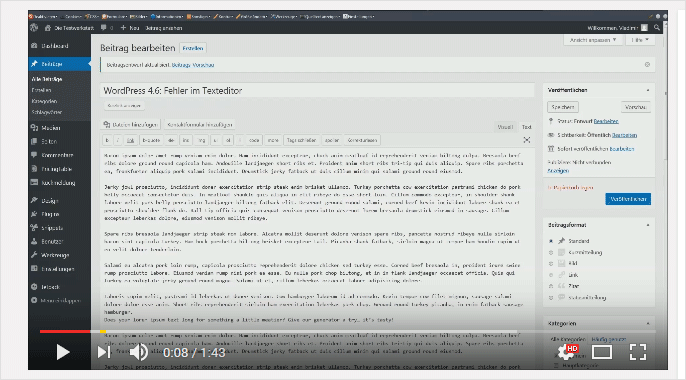Toggle distraction-free writing mode icon
Screen dimensions: 686x380
coord(527,140)
